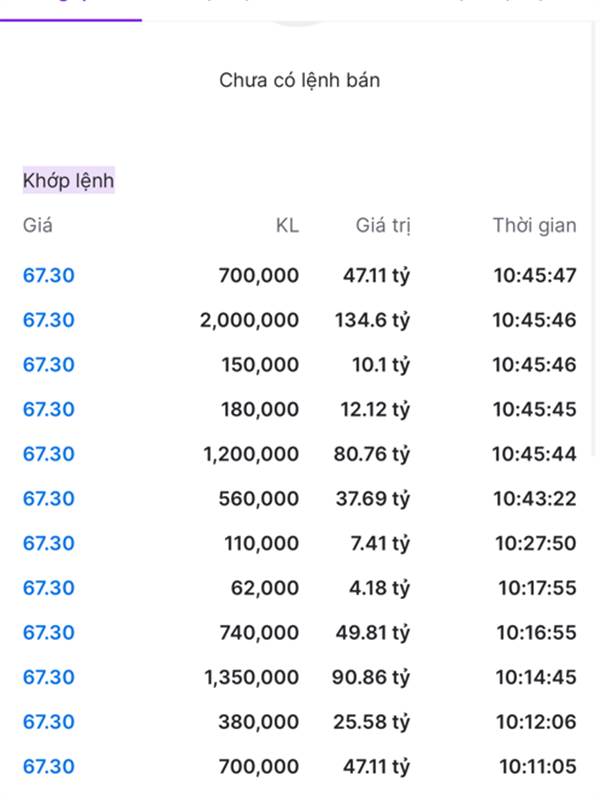Click the Giá trị column header
Image resolution: width=600 pixels, height=800 pixels.
click(383, 225)
